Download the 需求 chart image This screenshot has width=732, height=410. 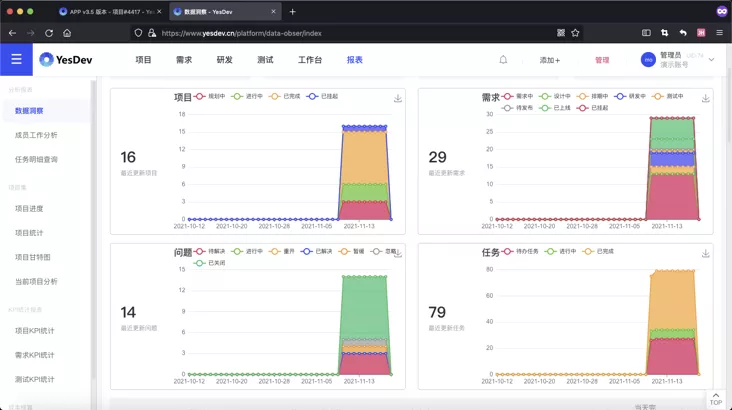coord(705,98)
